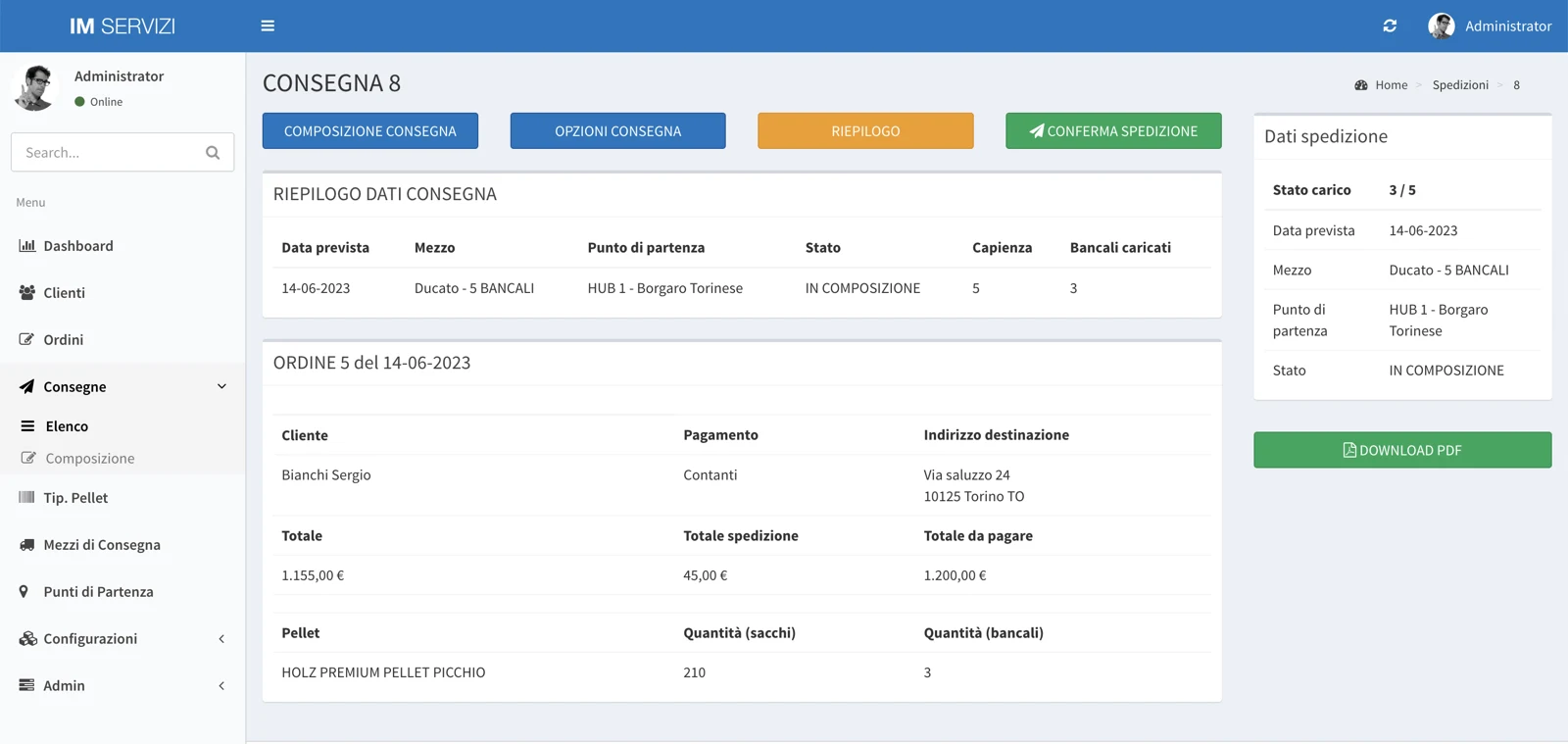This screenshot has height=744, width=1568.
Task: Click the client name Bianchi Sergio
Action: (326, 475)
